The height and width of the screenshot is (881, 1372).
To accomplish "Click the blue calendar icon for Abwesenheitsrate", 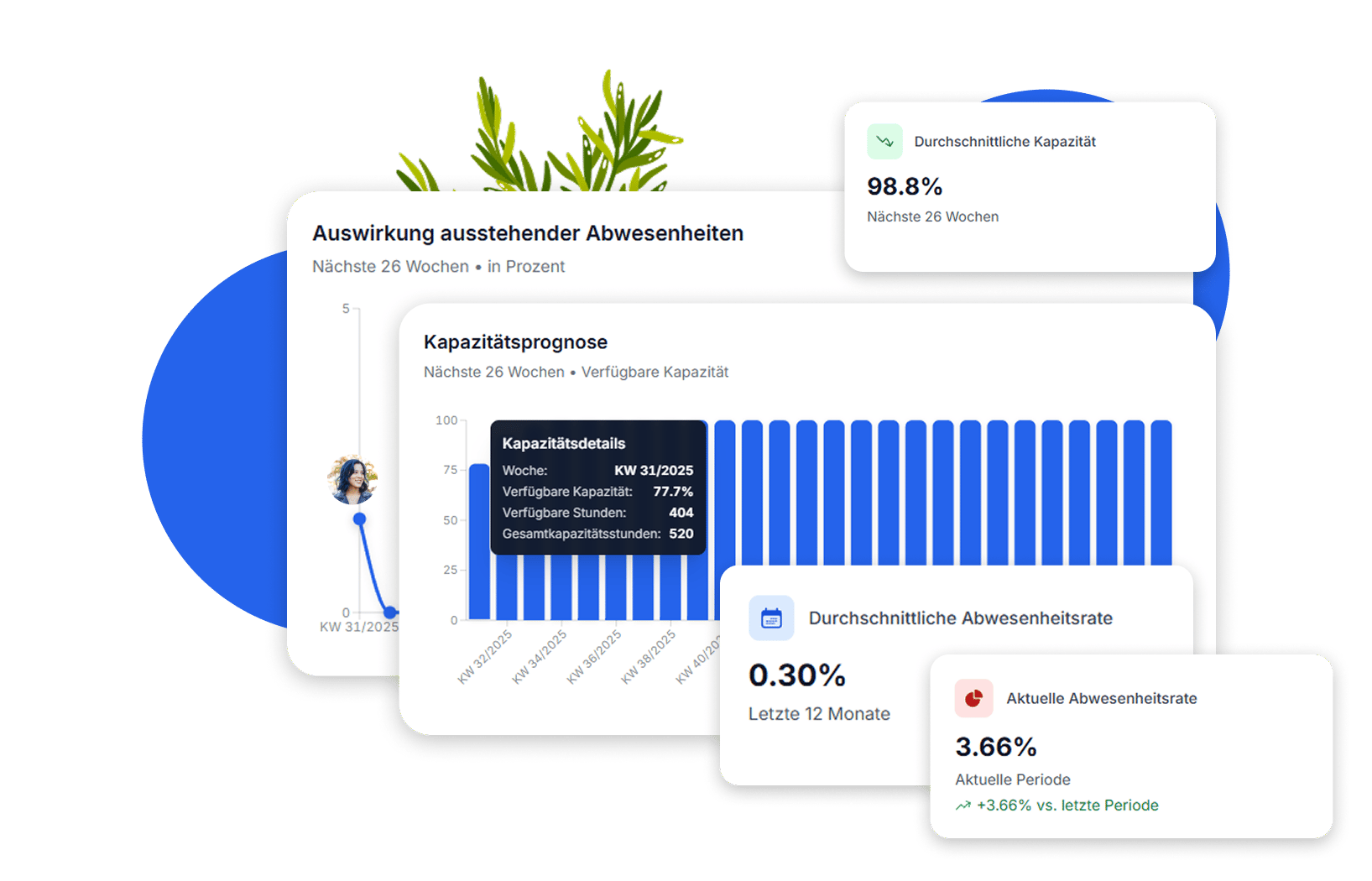I will coord(771,618).
